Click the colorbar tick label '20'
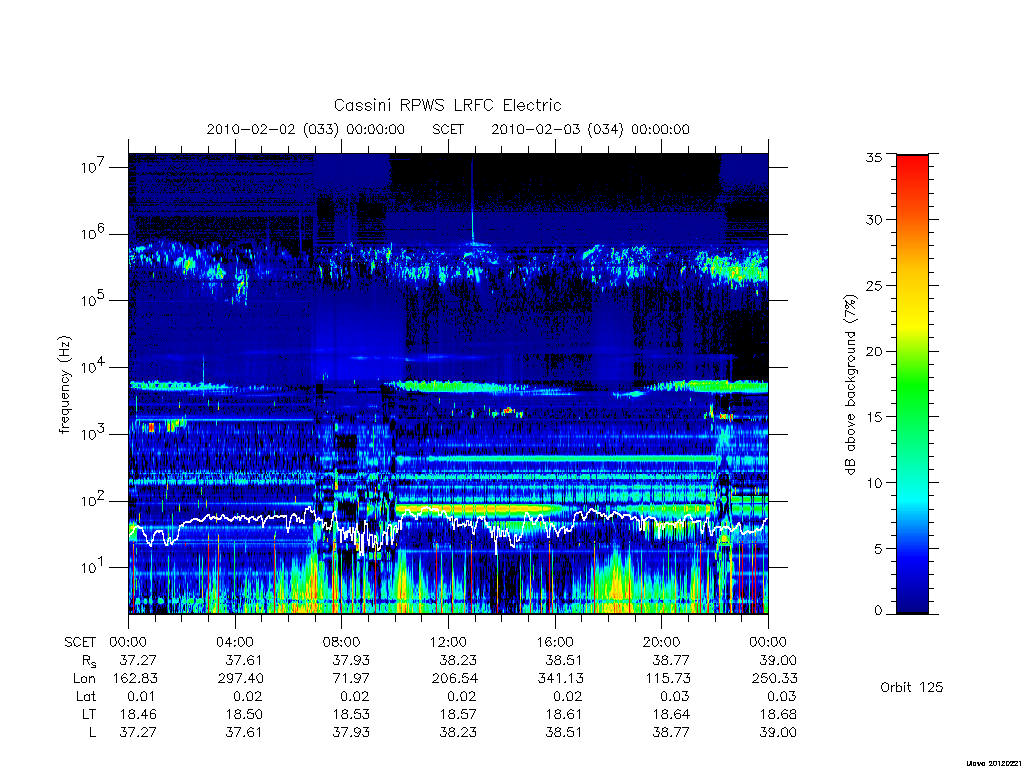The width and height of the screenshot is (1024, 768). click(874, 351)
